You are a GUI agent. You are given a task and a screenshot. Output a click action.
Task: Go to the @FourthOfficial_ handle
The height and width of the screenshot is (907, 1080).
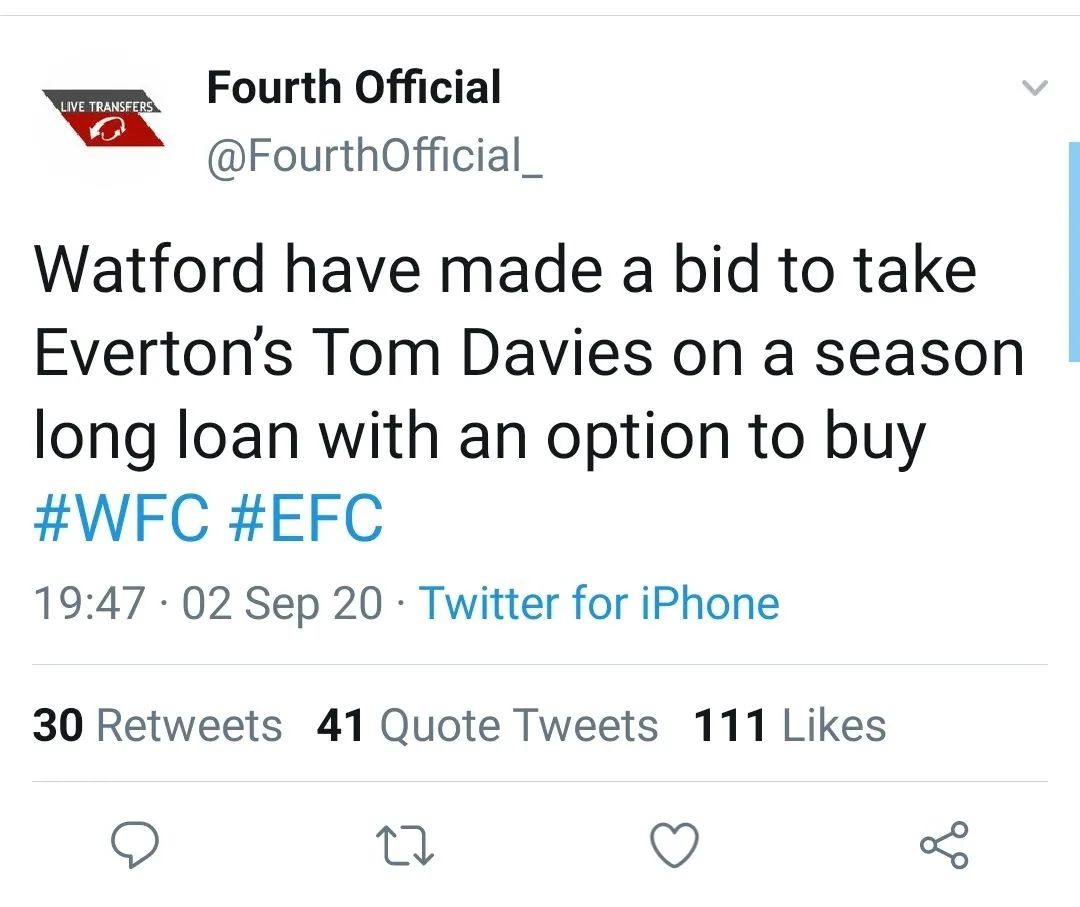pos(374,154)
